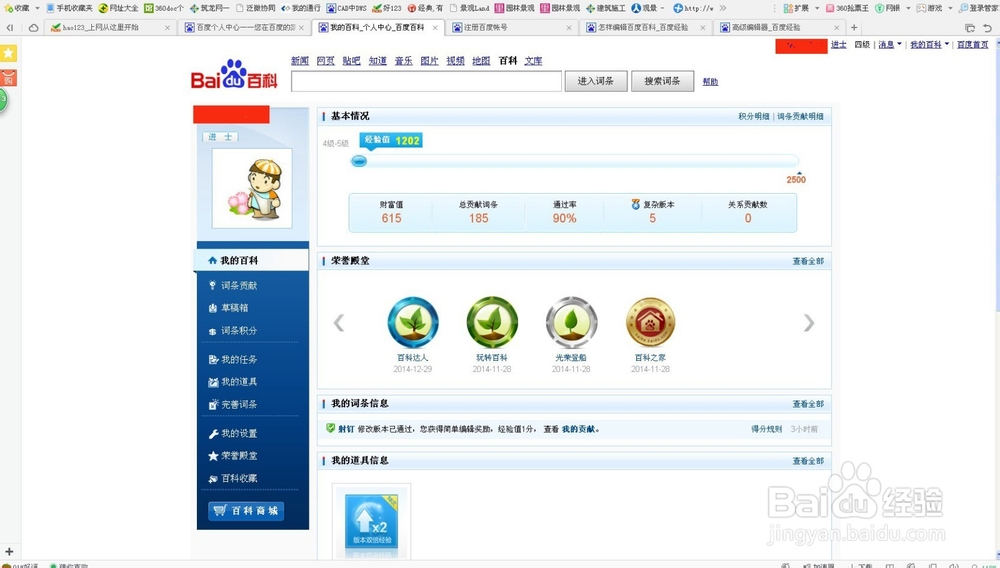Open 音乐 in Baidu top navigation
1000x568 pixels.
point(403,61)
